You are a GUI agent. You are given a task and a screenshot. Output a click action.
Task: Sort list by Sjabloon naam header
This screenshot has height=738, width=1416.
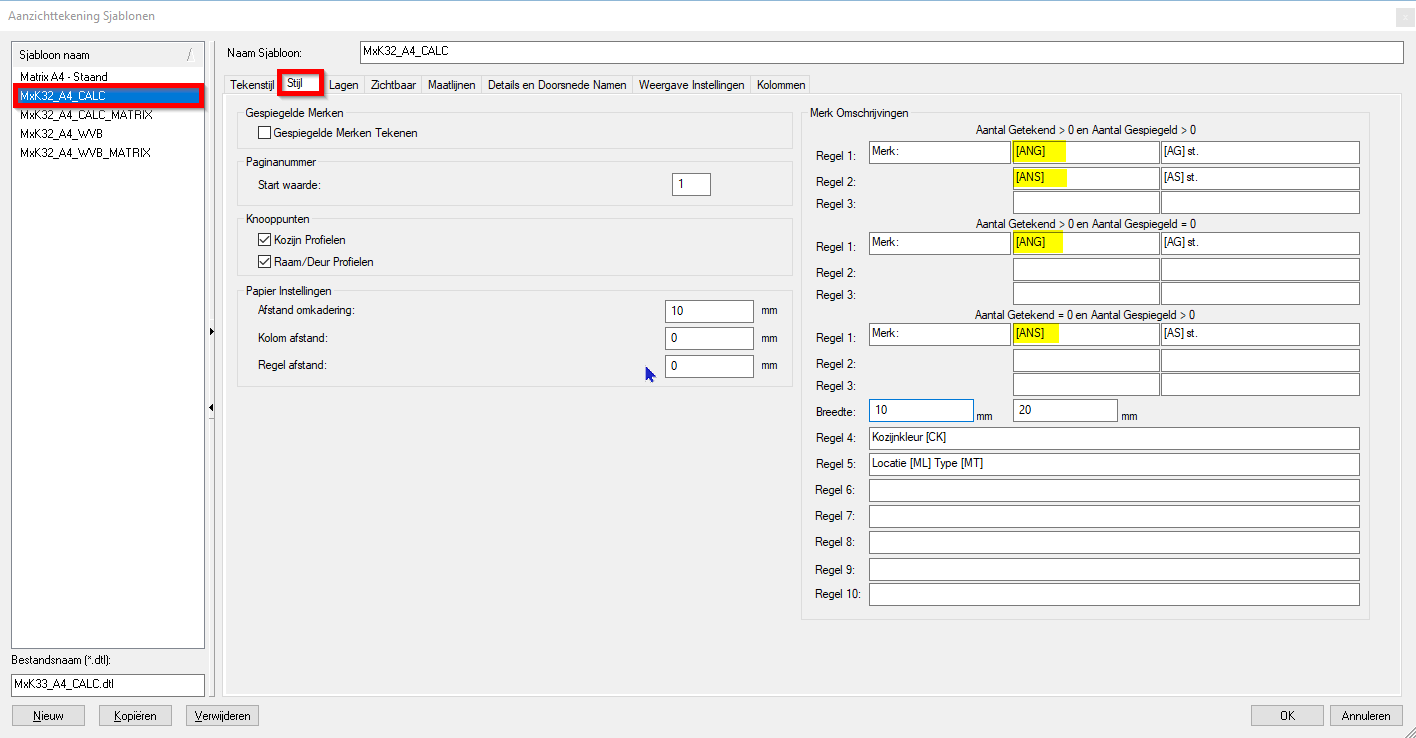[108, 55]
